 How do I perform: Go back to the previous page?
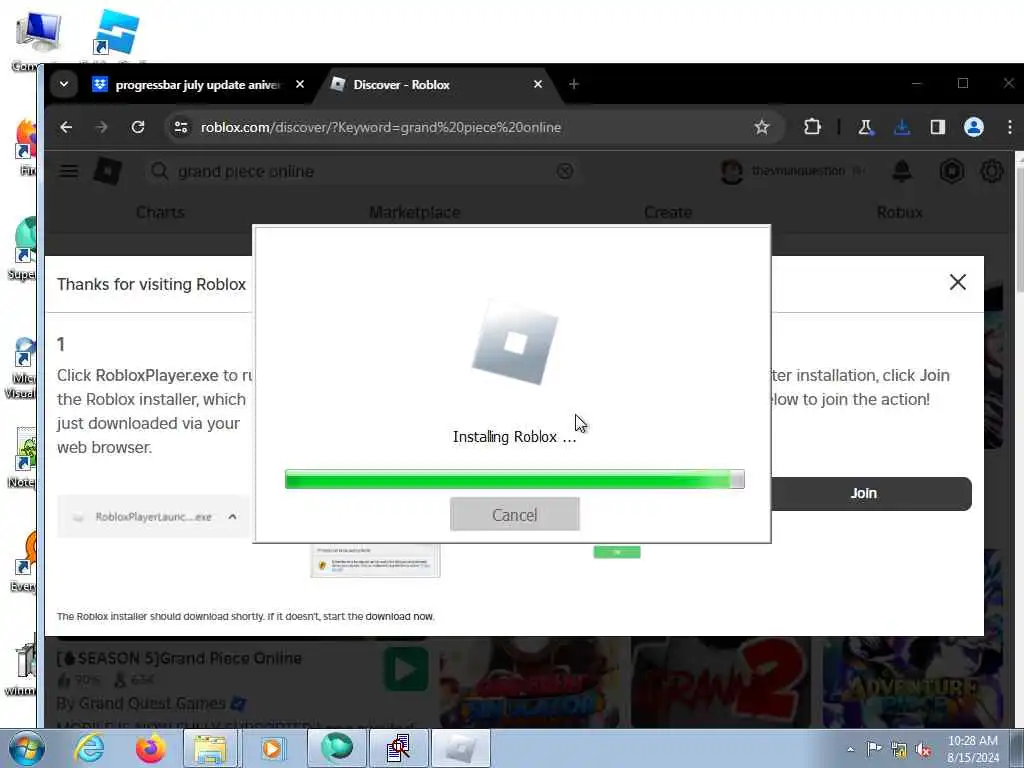click(x=66, y=127)
